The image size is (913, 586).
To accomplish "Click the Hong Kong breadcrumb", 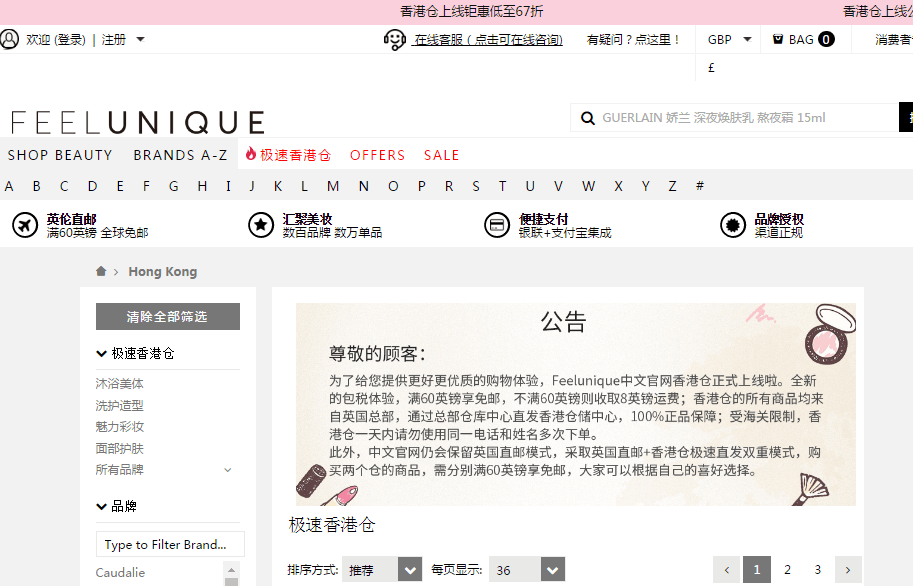I will tap(162, 271).
